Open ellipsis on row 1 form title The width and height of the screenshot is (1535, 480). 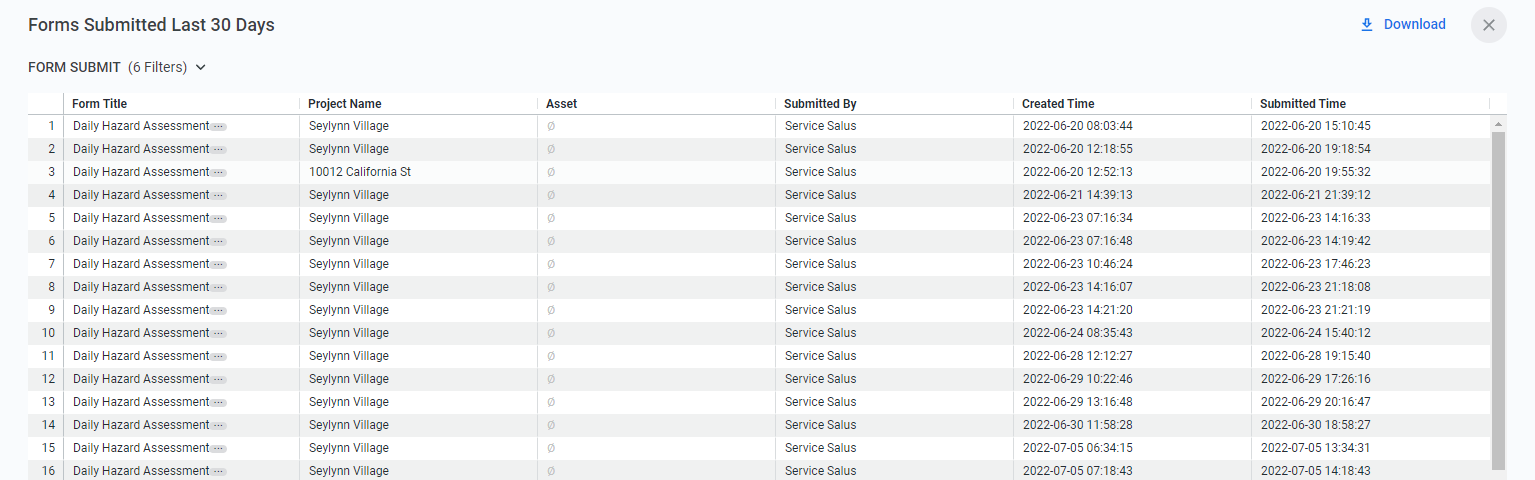coord(219,127)
